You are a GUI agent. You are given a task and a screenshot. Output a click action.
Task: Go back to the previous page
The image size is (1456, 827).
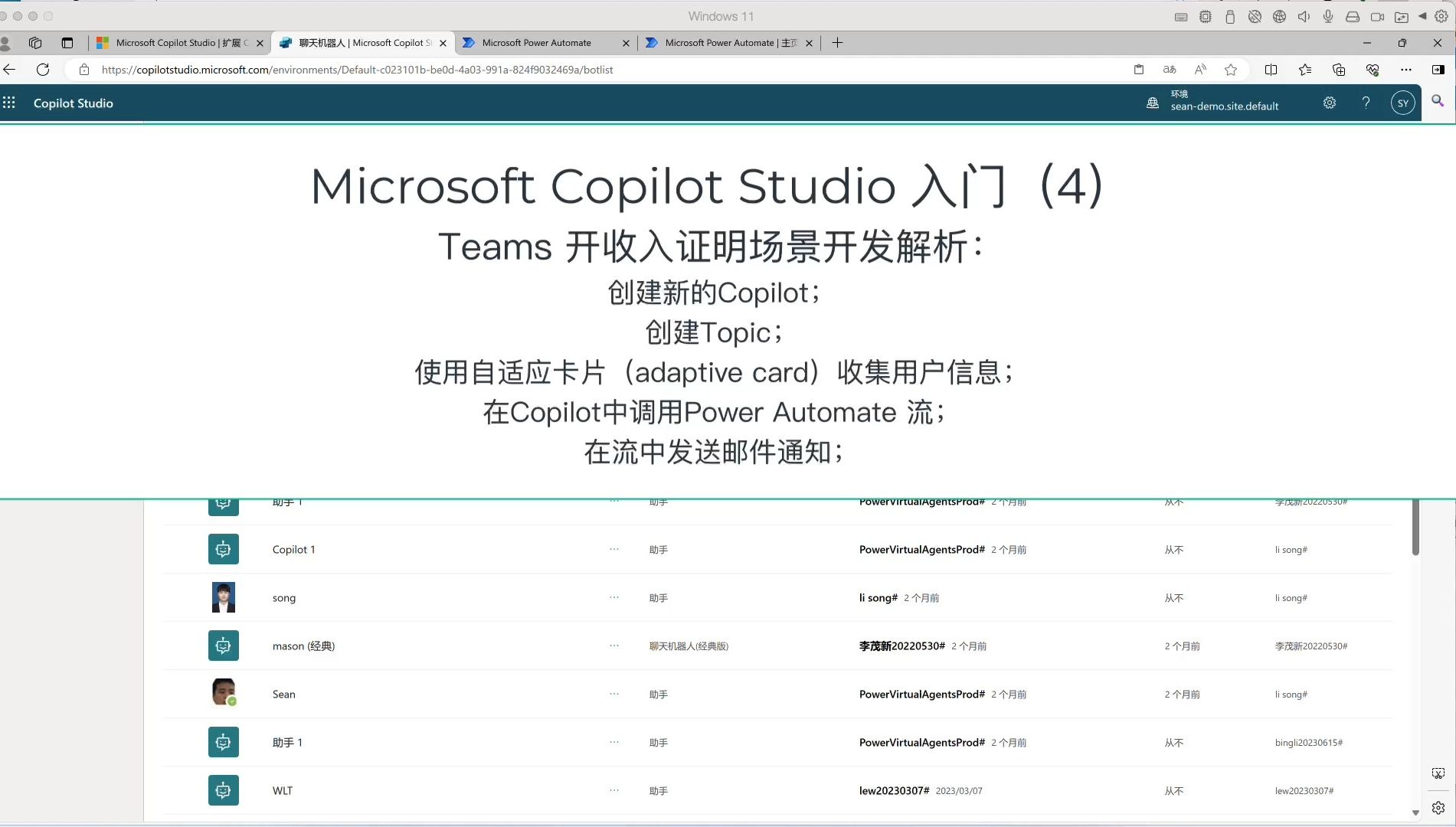coord(9,70)
